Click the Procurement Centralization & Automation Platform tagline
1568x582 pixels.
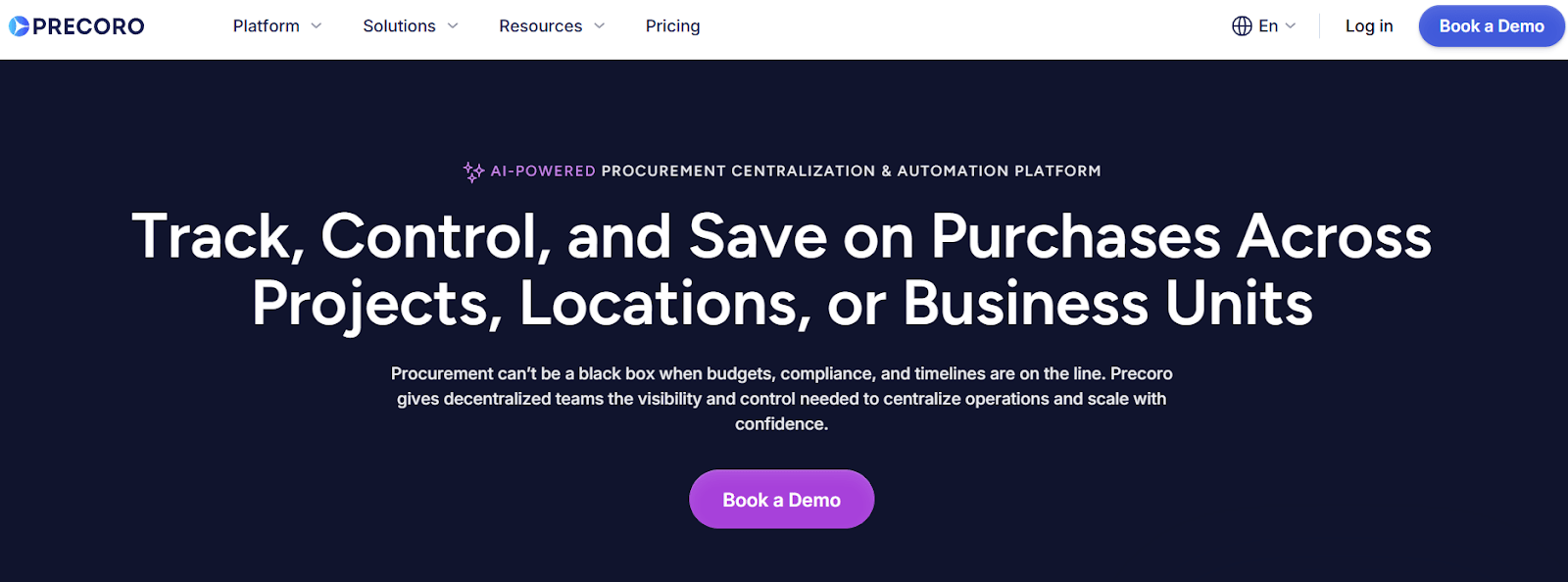[851, 171]
